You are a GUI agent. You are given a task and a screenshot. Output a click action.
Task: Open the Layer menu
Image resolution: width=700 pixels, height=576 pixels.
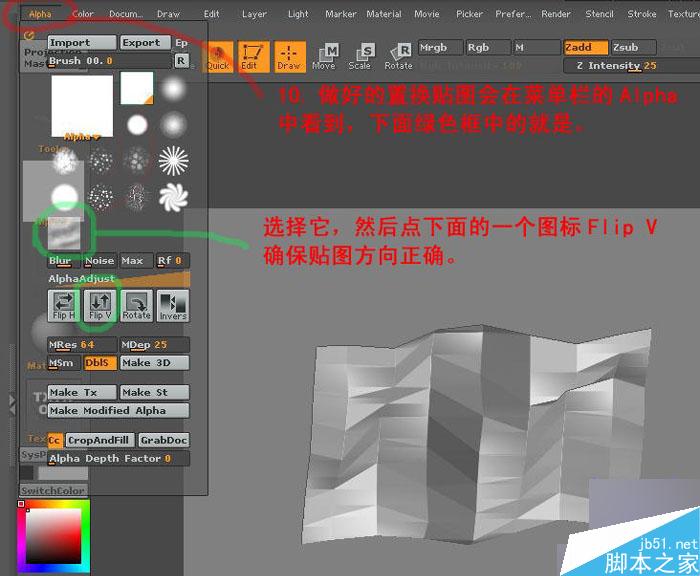254,14
